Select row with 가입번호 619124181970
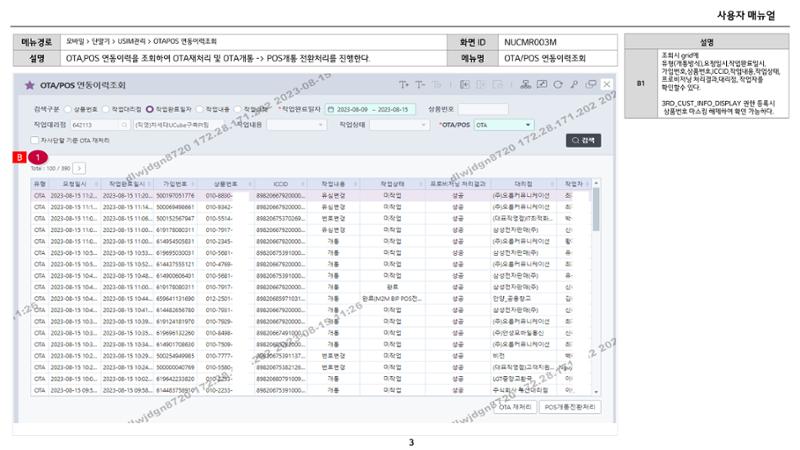The height and width of the screenshot is (450, 800). click(312, 321)
